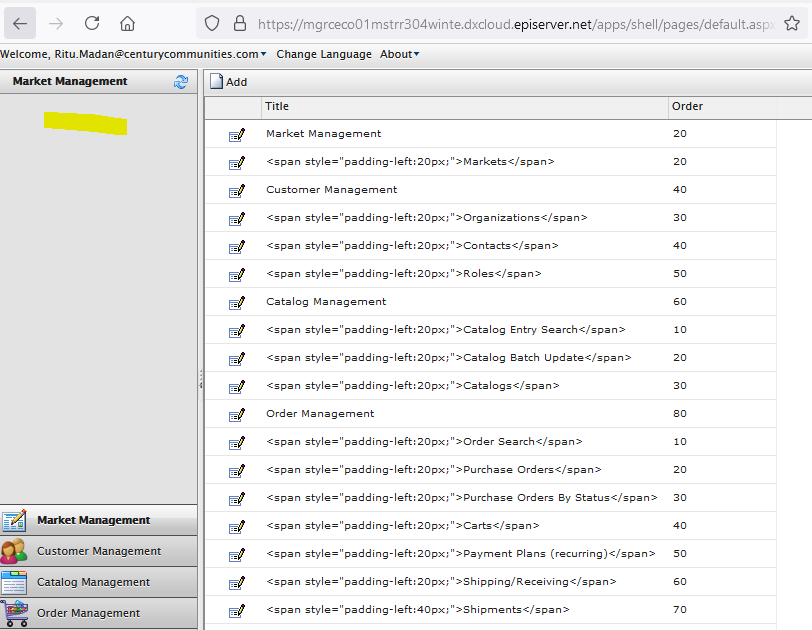Edit the Shipments row via pencil icon

tap(237, 610)
